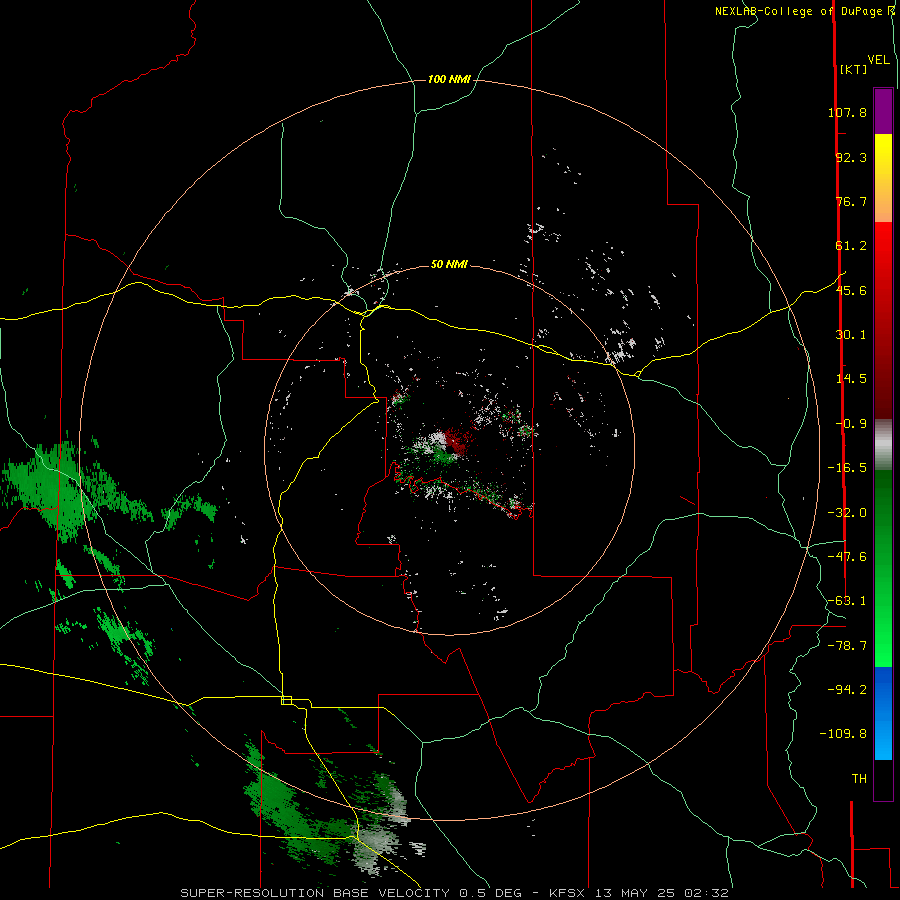Click the TH label under the scale
The height and width of the screenshot is (900, 900).
click(x=859, y=779)
